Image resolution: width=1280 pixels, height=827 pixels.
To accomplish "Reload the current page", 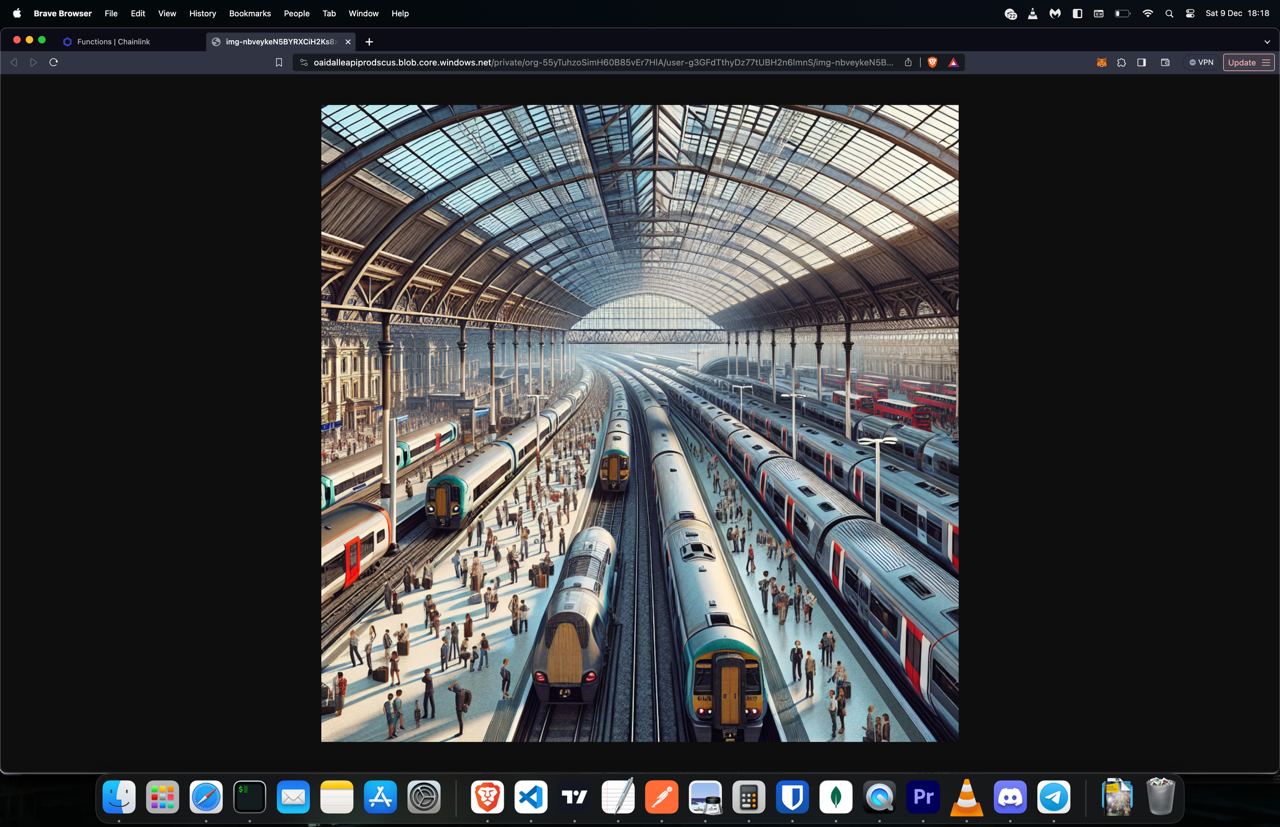I will coord(53,62).
